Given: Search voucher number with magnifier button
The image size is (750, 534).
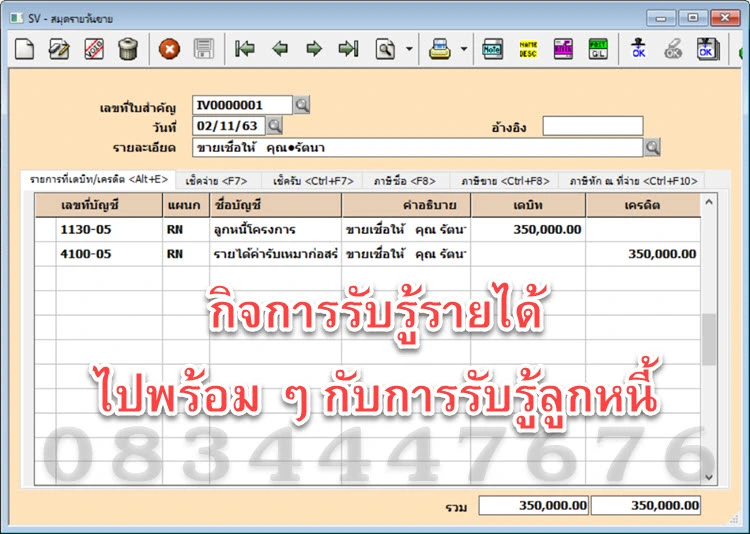Looking at the screenshot, I should (x=302, y=105).
